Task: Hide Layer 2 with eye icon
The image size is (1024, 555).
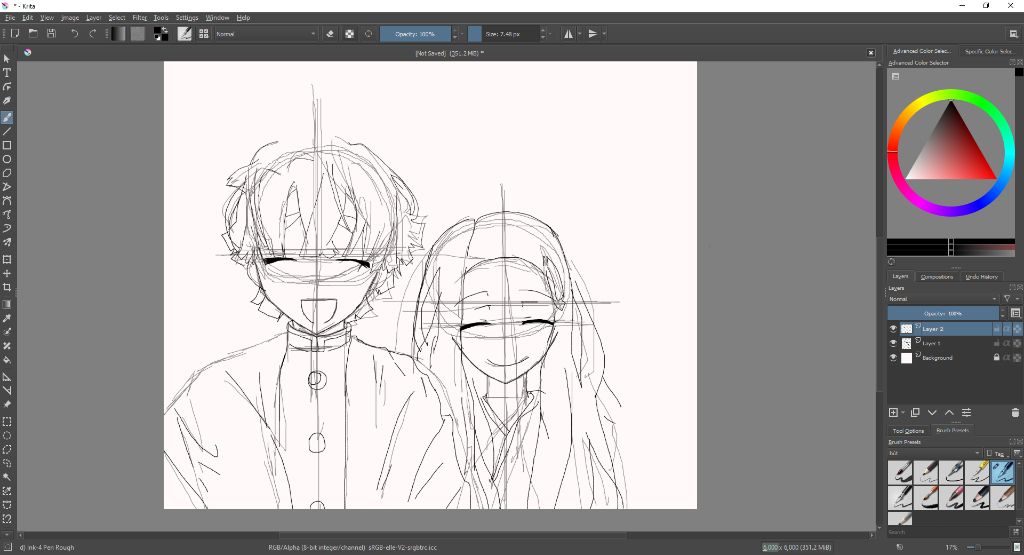Action: click(x=893, y=329)
